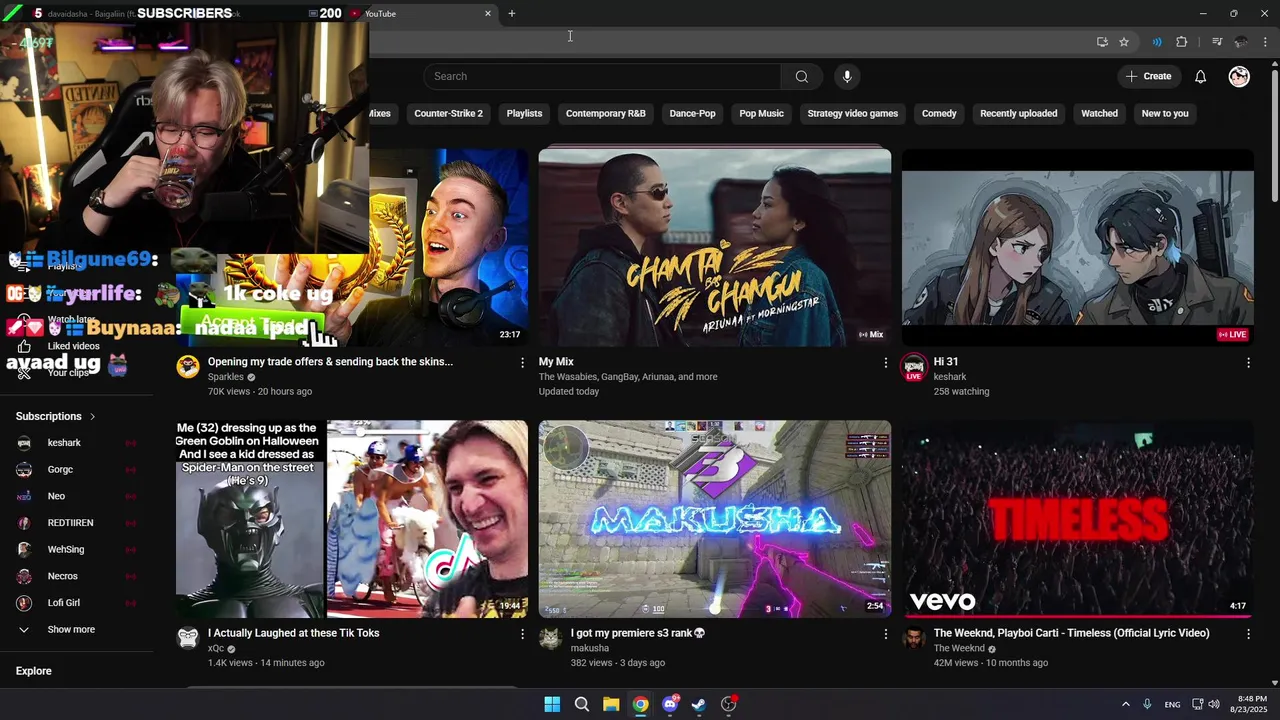Expand the Subscriptions section chevron
The height and width of the screenshot is (720, 1280).
92,416
